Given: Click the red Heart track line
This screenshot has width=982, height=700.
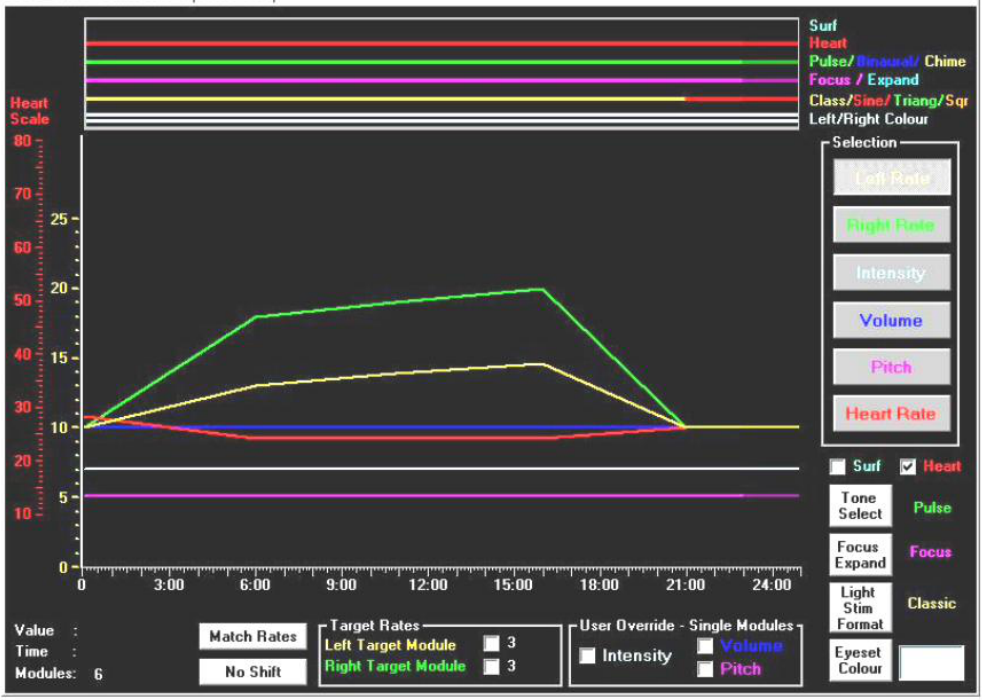Looking at the screenshot, I should point(442,44).
